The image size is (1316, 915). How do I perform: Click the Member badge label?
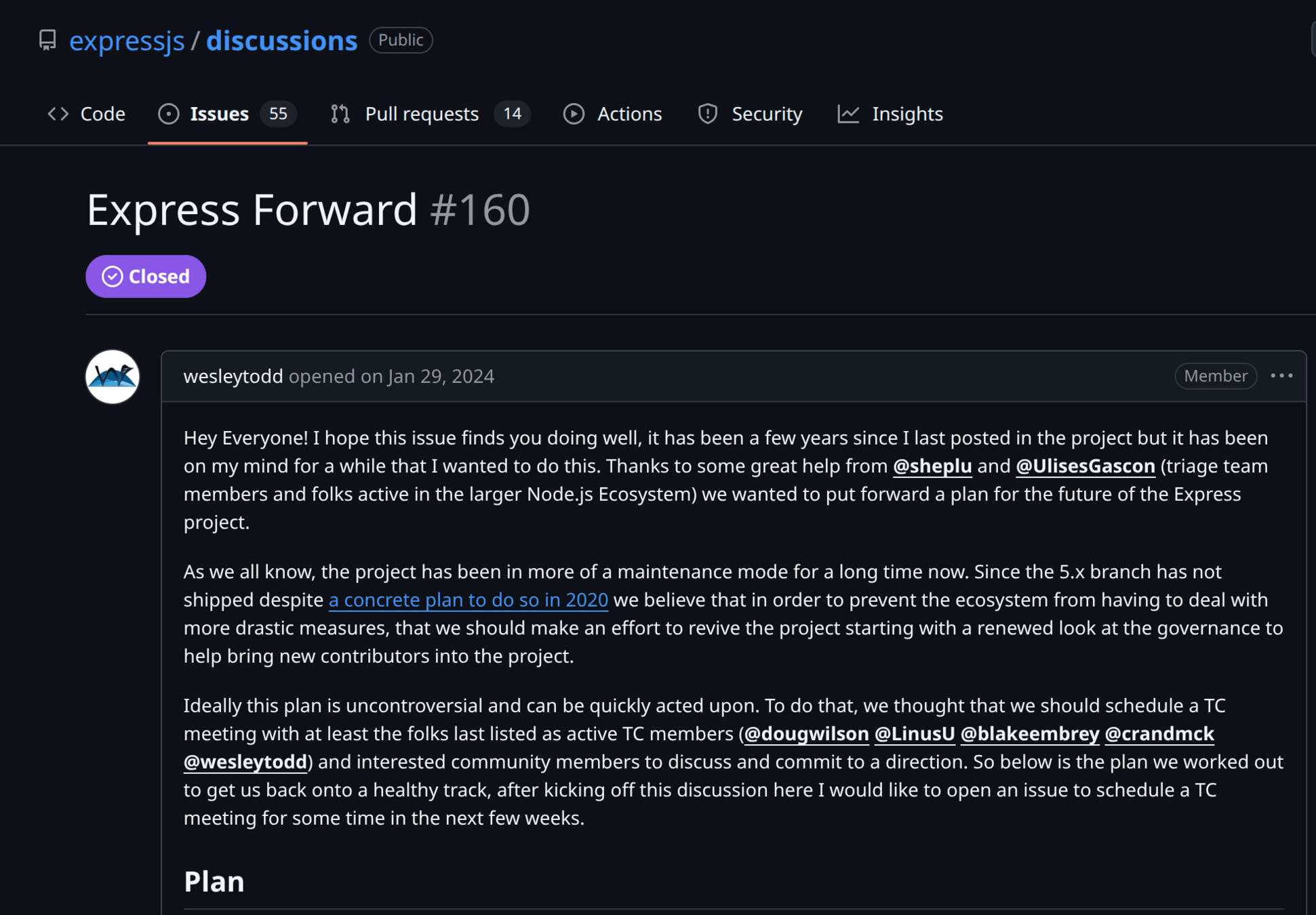click(1216, 375)
